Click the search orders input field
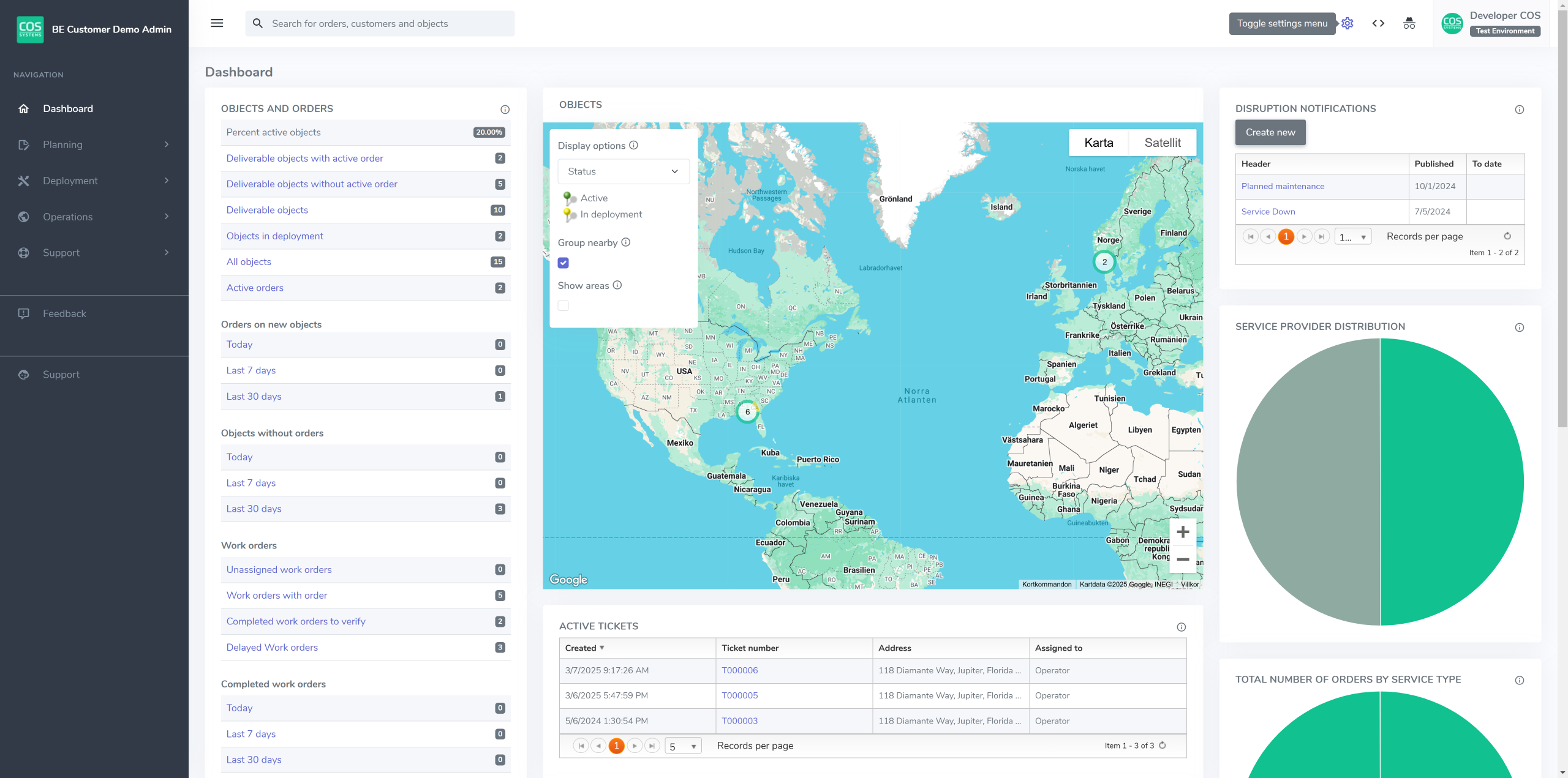1568x778 pixels. pyautogui.click(x=380, y=23)
